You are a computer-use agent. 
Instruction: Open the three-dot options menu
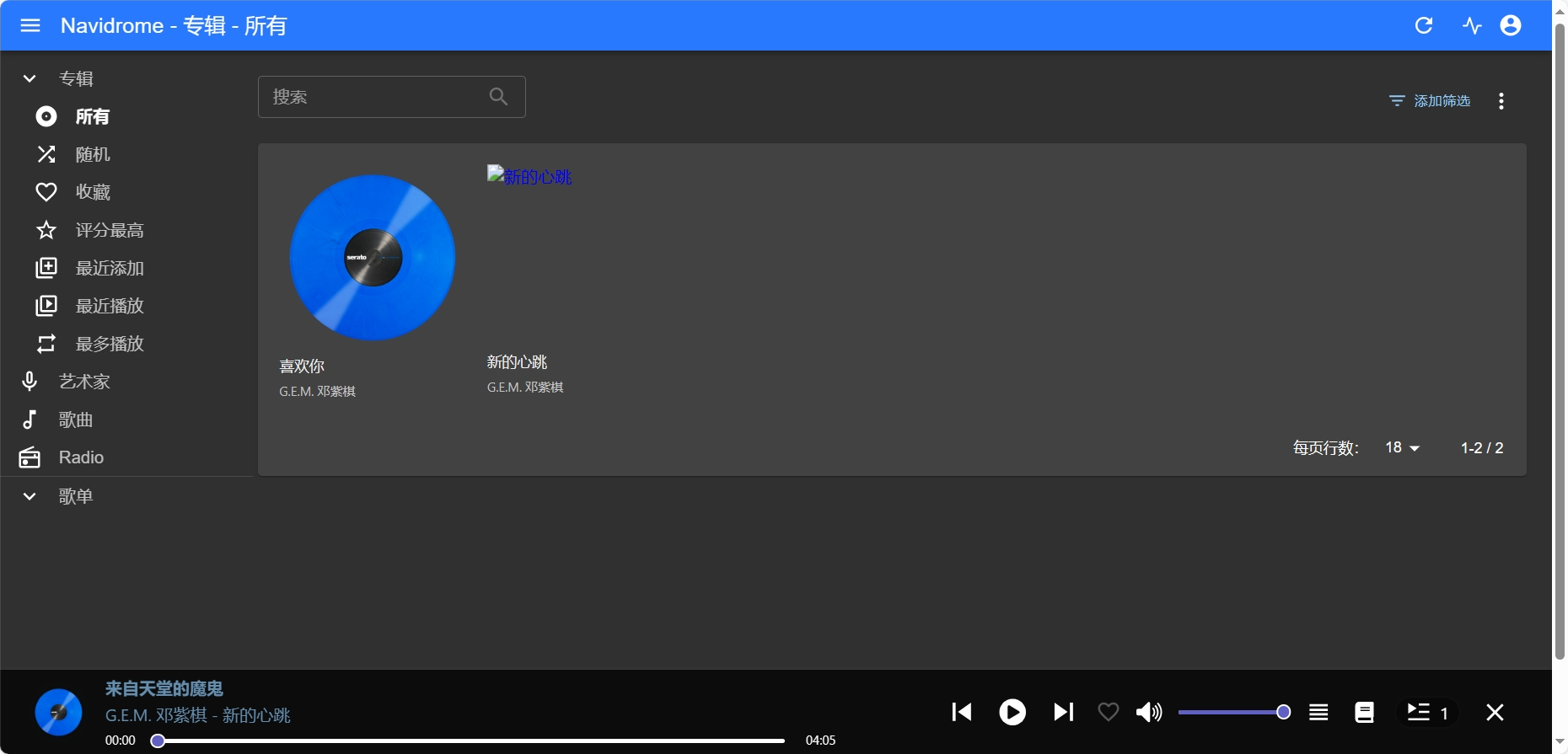[x=1501, y=101]
